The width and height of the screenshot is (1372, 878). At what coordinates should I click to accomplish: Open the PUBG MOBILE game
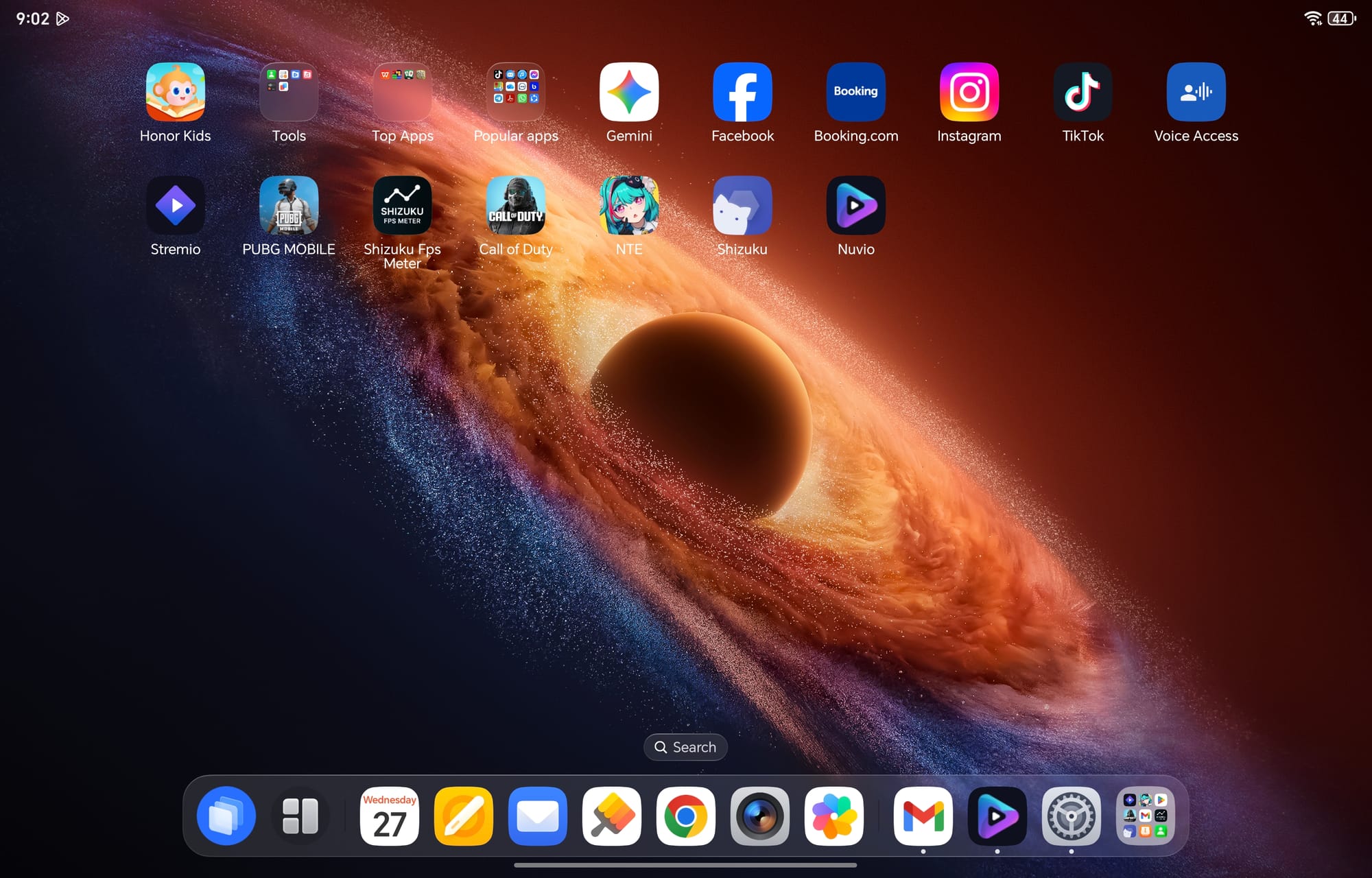point(289,205)
